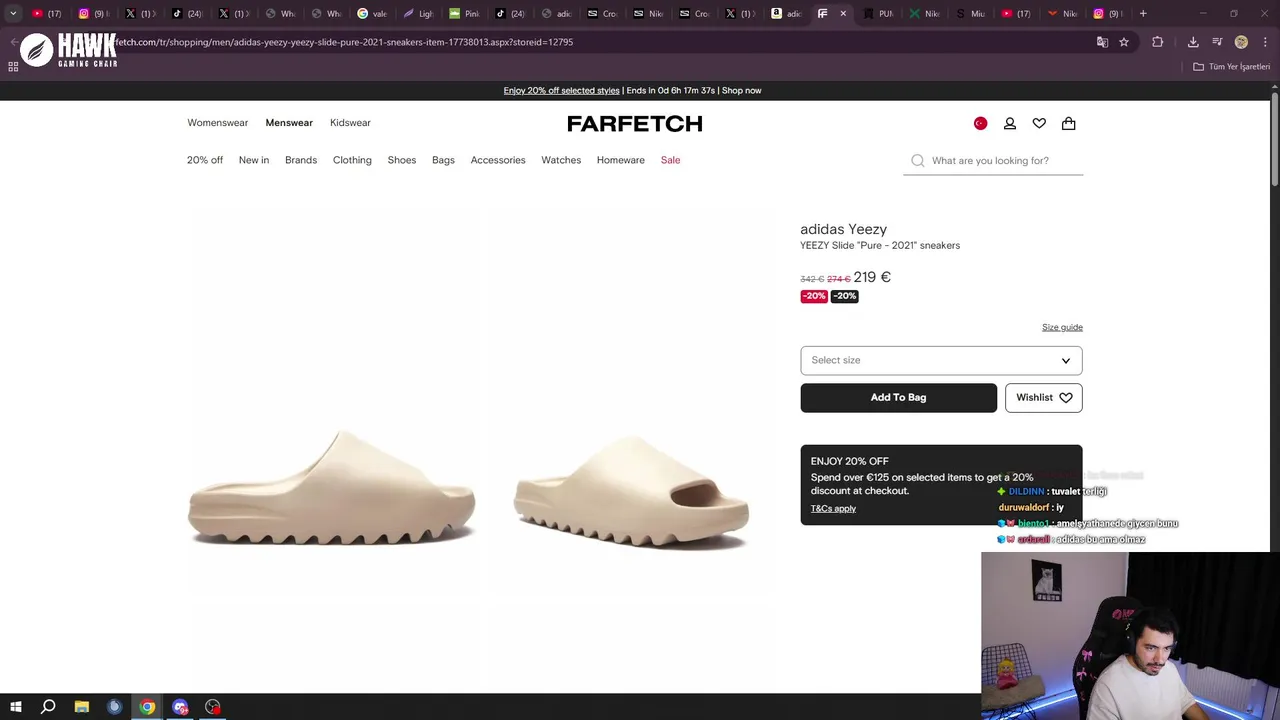
Task: Click the tab search chevron button
Action: pyautogui.click(x=13, y=13)
